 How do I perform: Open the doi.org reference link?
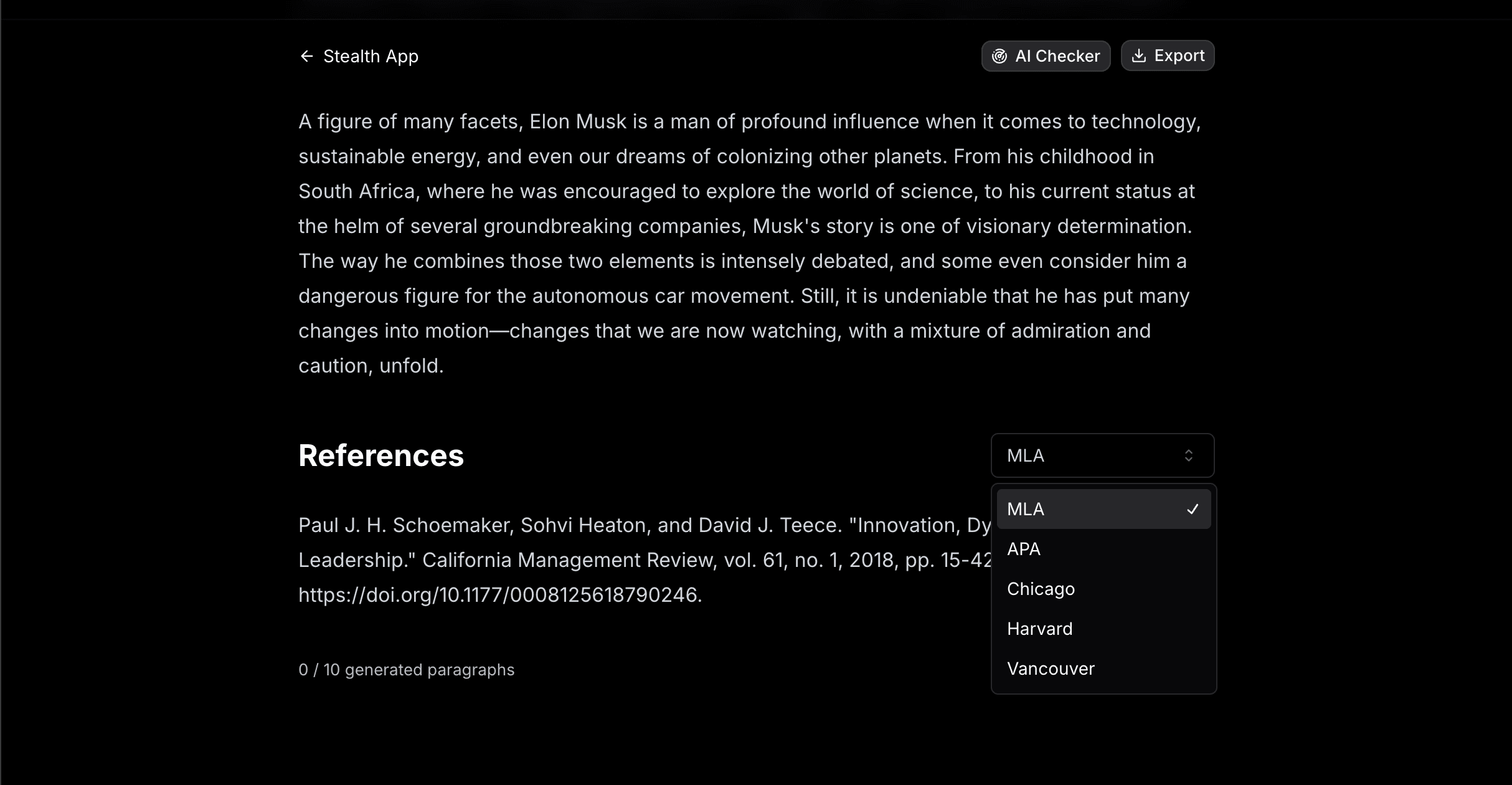coord(499,596)
